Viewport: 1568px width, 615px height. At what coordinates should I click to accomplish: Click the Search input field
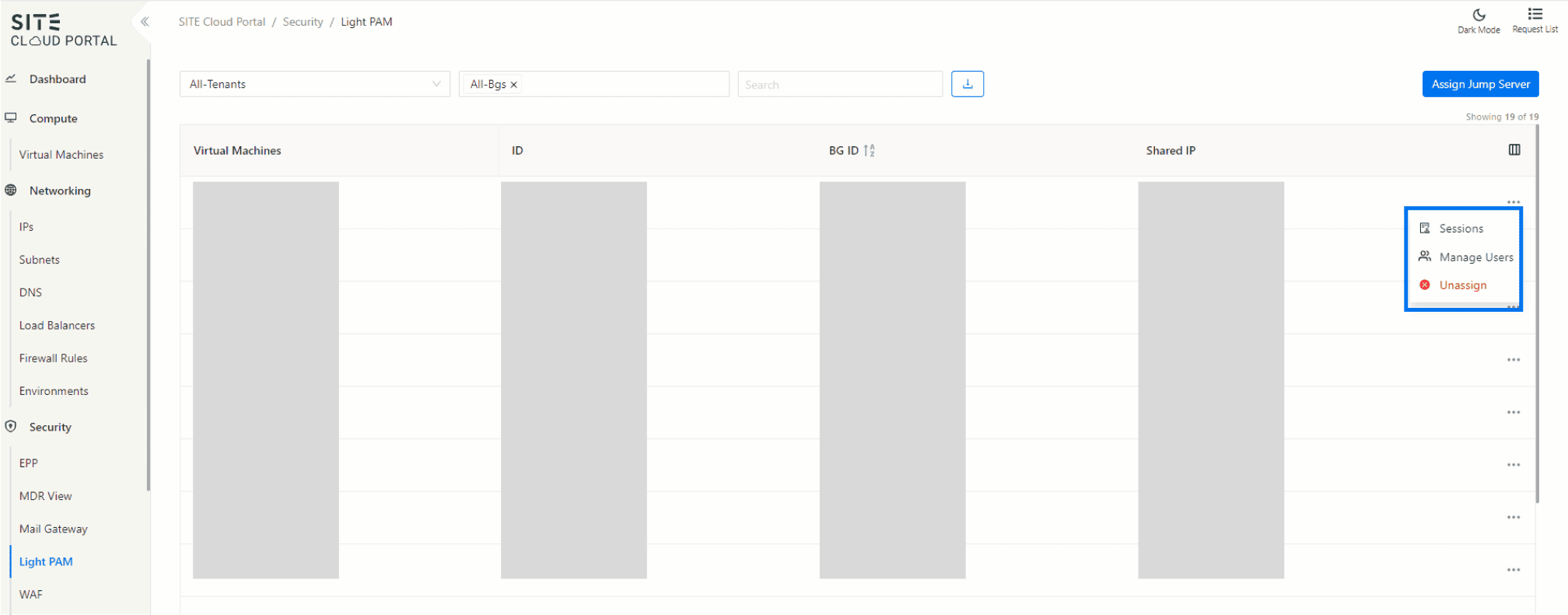839,84
